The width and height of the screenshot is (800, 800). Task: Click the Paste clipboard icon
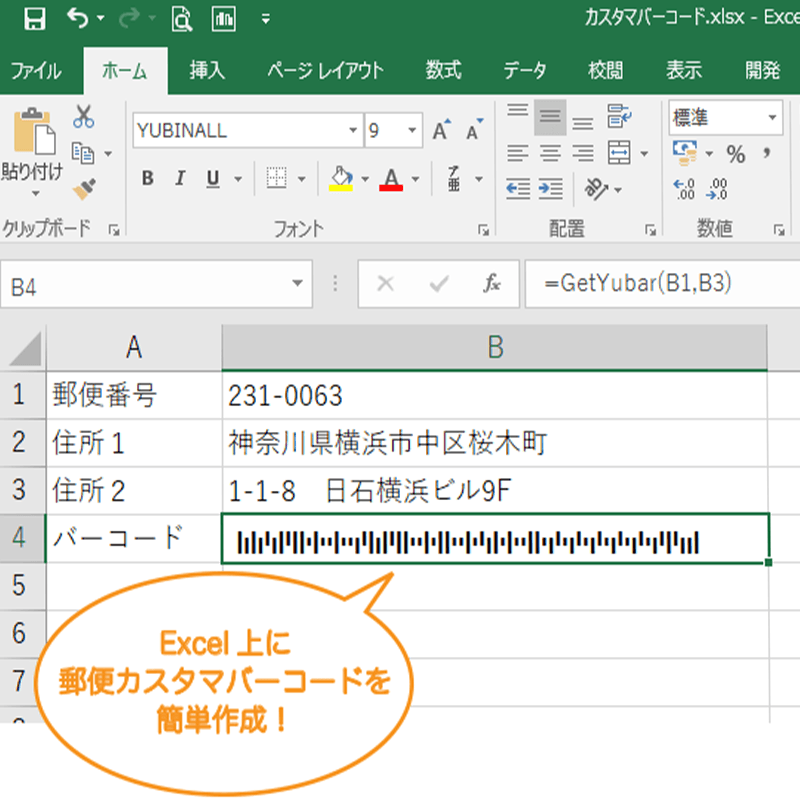(x=33, y=131)
